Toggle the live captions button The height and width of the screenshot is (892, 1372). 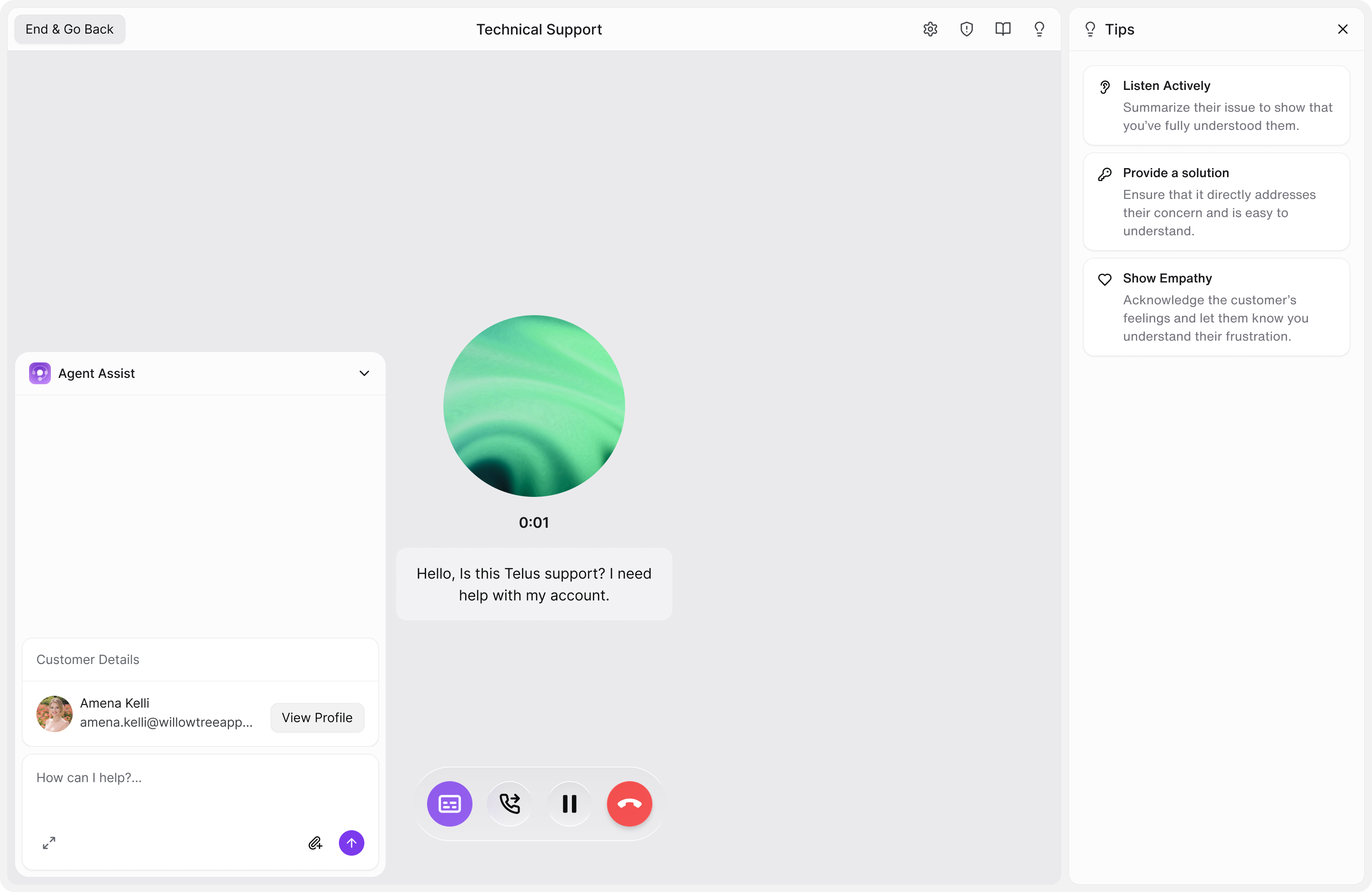pyautogui.click(x=449, y=803)
